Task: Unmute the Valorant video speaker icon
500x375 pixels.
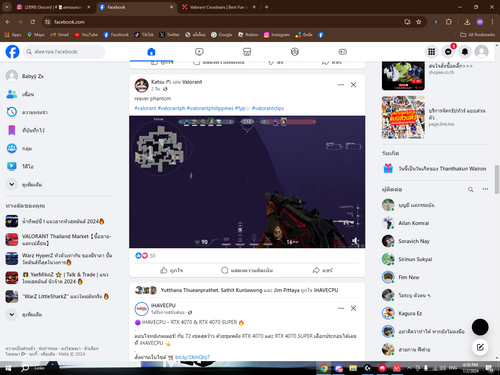Action: tap(355, 241)
